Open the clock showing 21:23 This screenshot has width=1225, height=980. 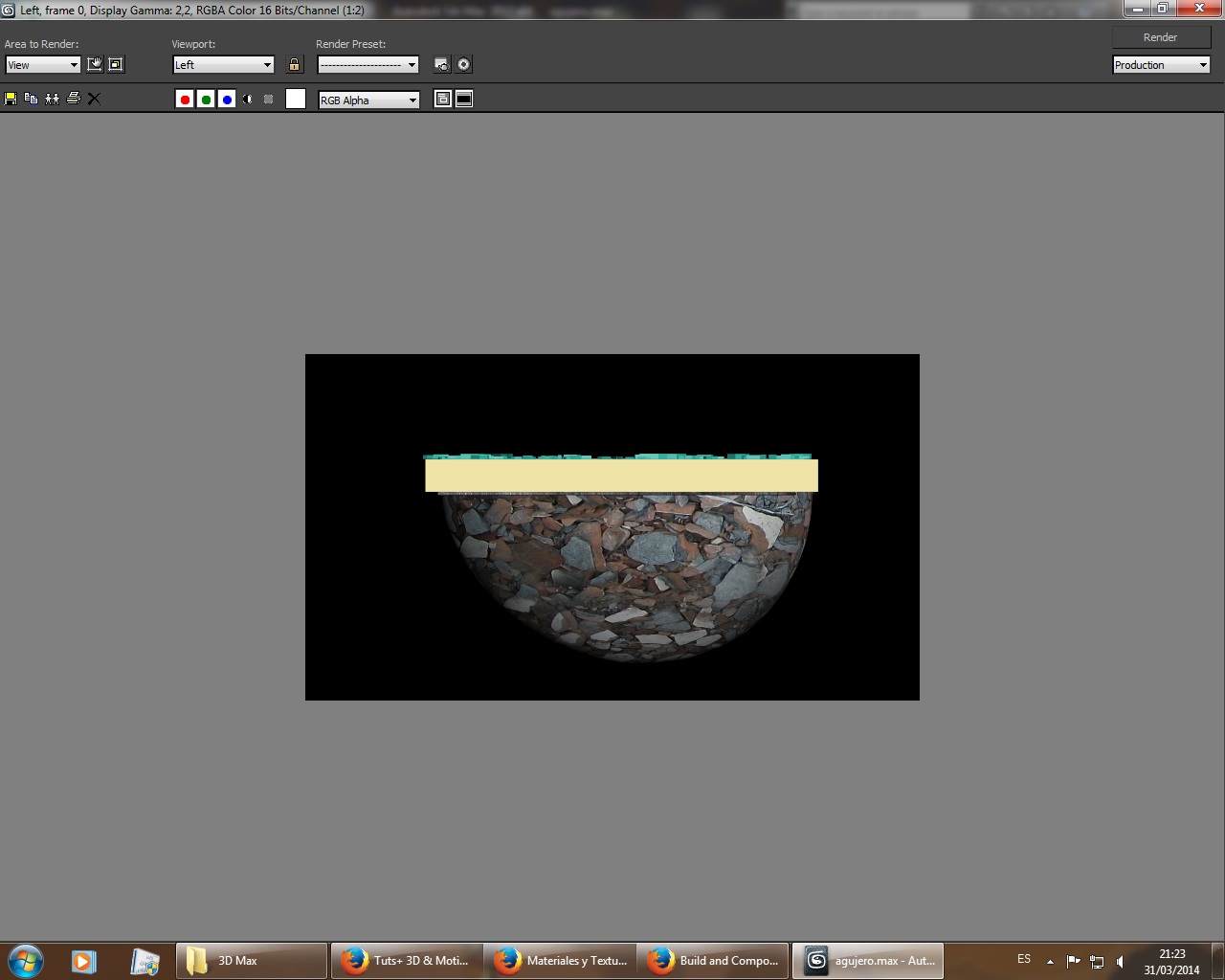pyautogui.click(x=1172, y=961)
